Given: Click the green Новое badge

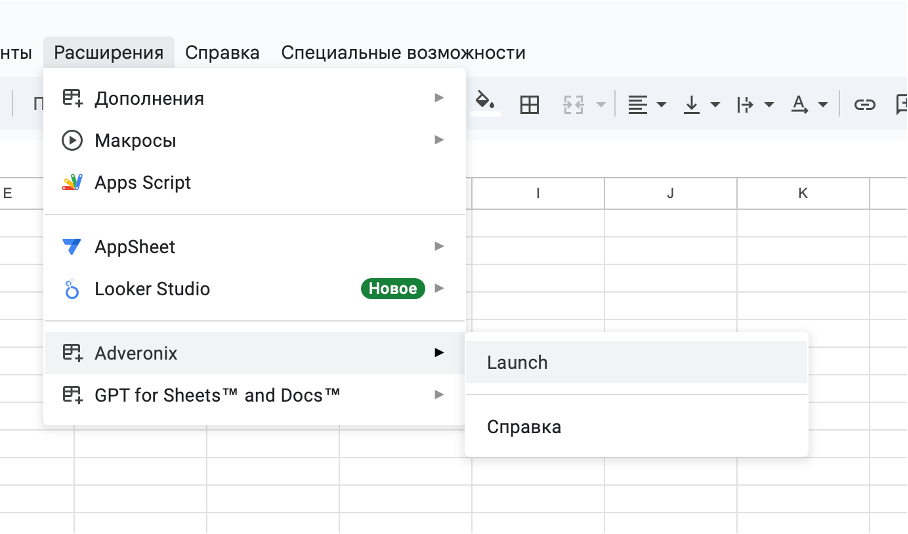Looking at the screenshot, I should 393,288.
